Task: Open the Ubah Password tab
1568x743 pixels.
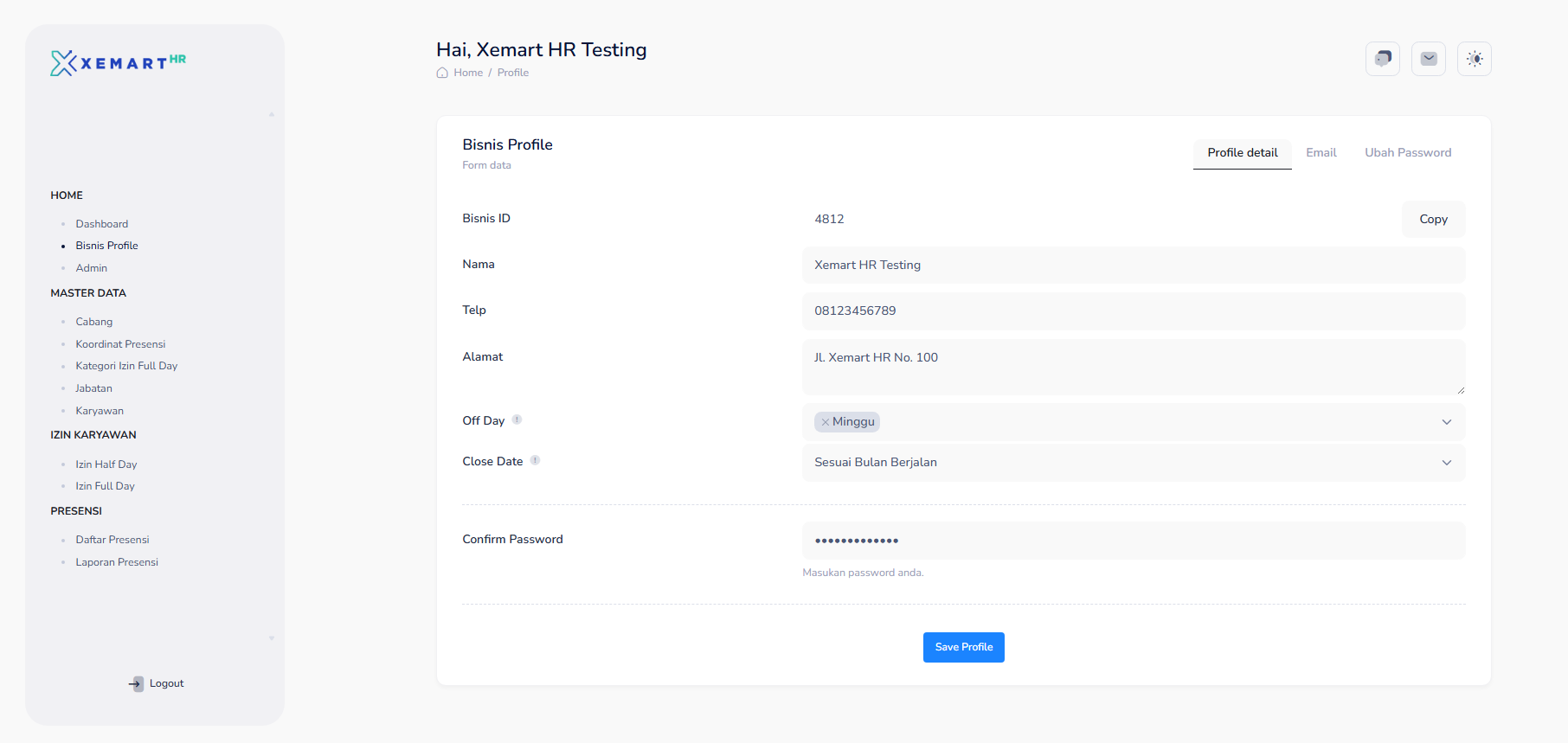Action: click(x=1407, y=152)
